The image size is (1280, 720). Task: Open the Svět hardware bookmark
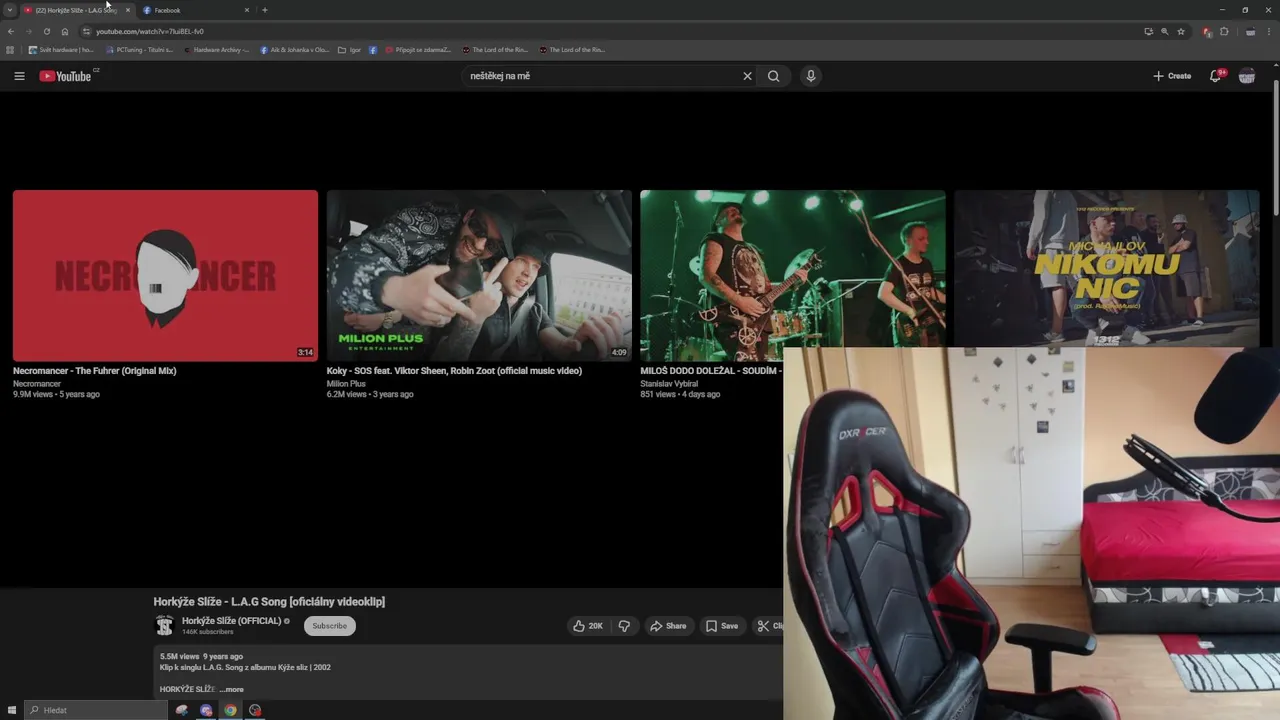coord(61,49)
